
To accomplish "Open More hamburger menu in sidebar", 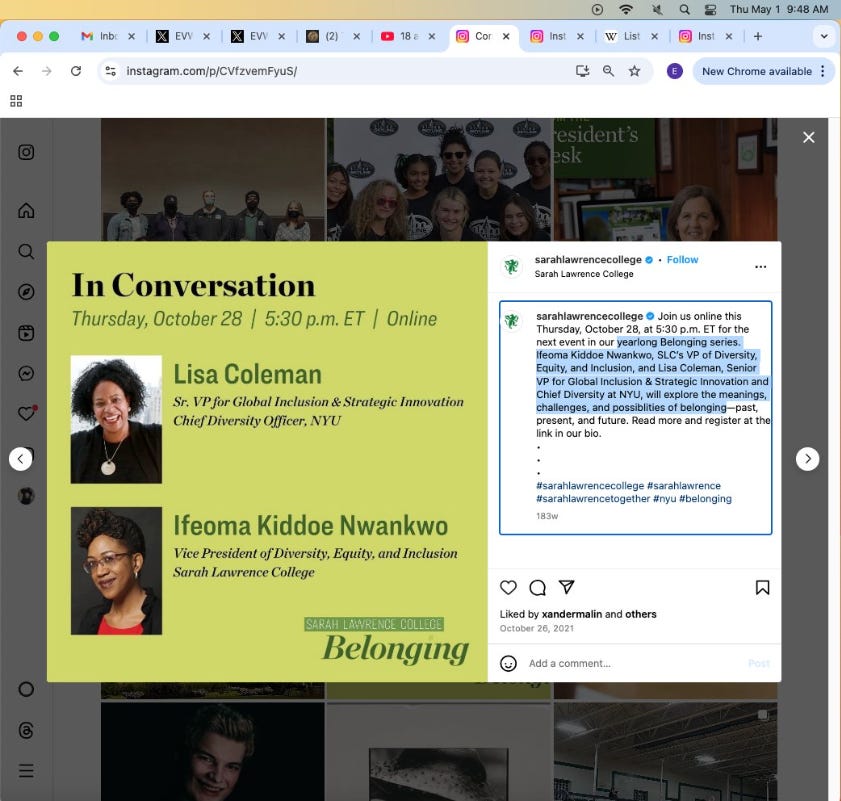I will coord(26,771).
